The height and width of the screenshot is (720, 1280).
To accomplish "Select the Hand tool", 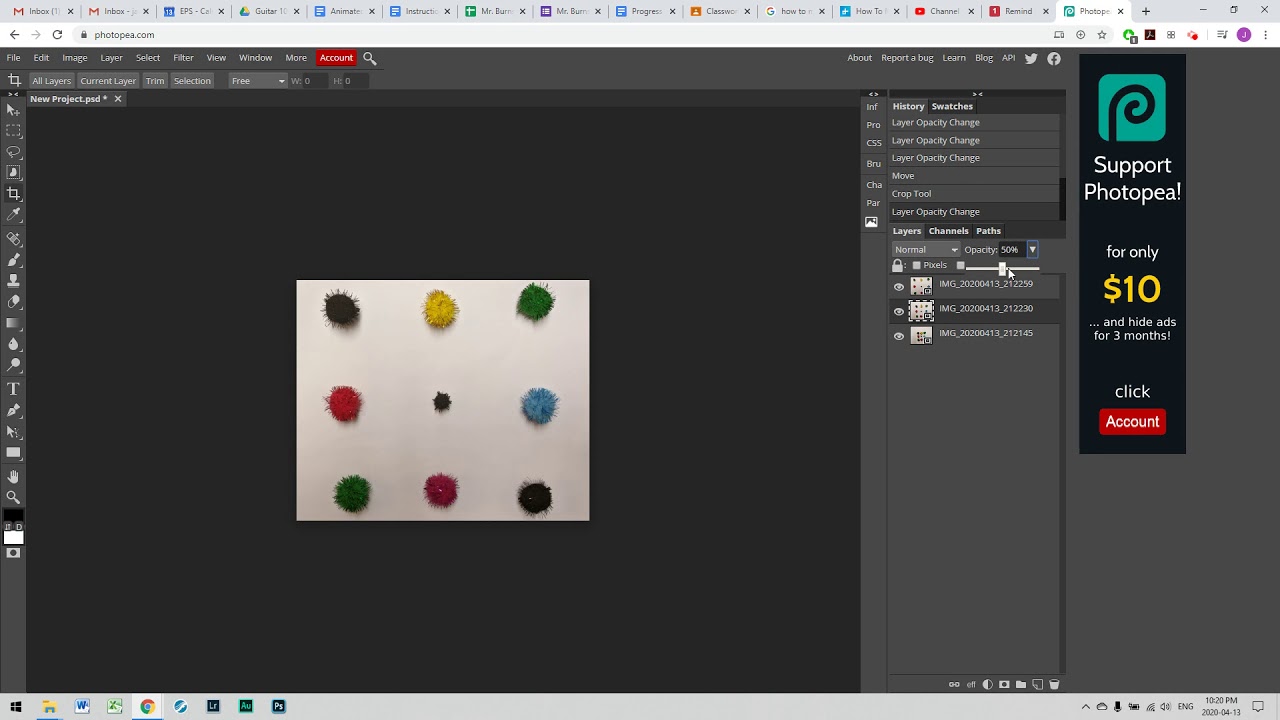I will coord(13,477).
